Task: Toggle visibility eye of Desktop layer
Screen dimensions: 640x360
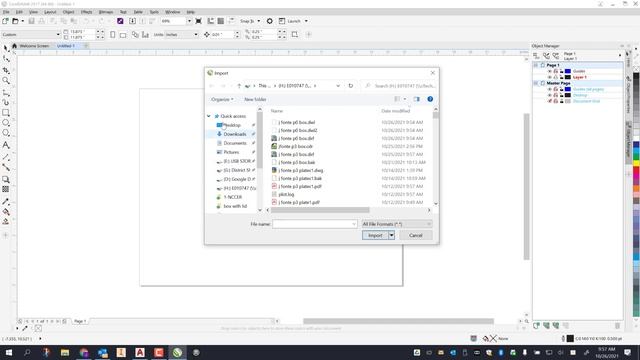Action: click(x=550, y=95)
